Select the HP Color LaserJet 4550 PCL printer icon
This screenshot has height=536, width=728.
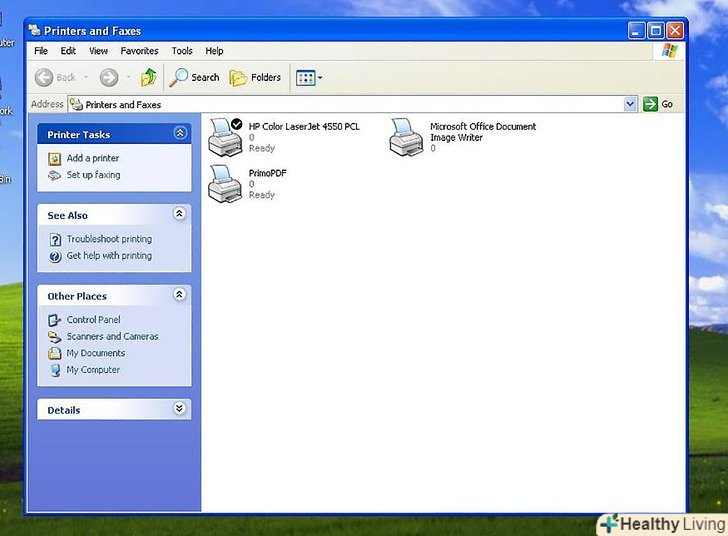point(226,137)
